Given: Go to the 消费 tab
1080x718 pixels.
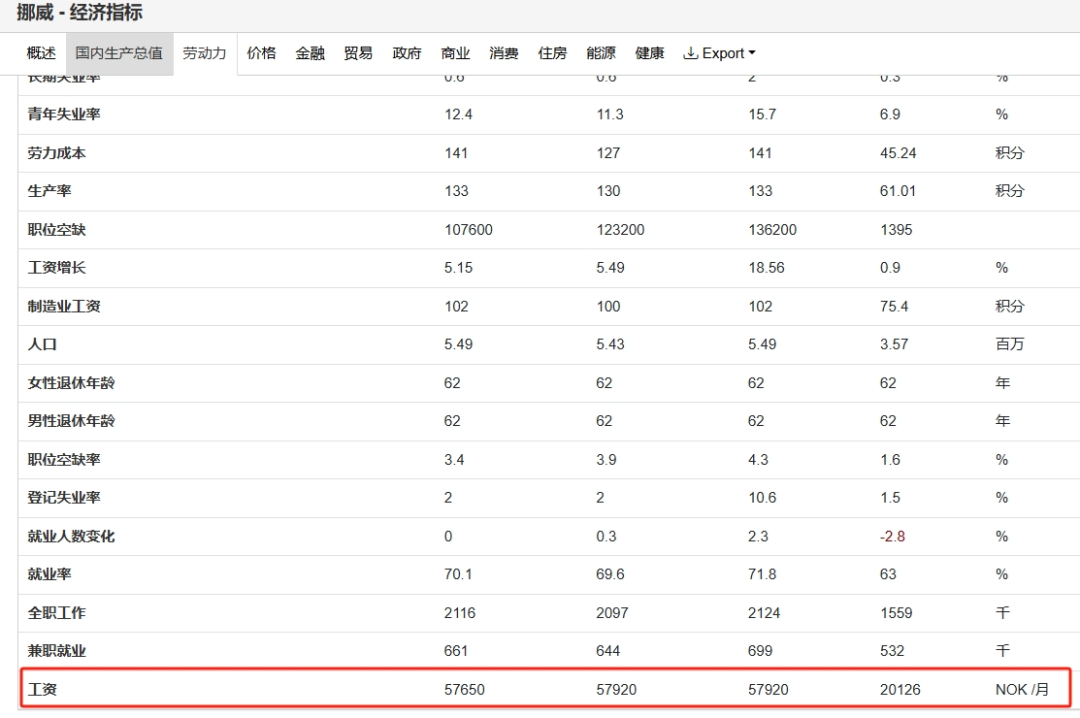Looking at the screenshot, I should 504,53.
